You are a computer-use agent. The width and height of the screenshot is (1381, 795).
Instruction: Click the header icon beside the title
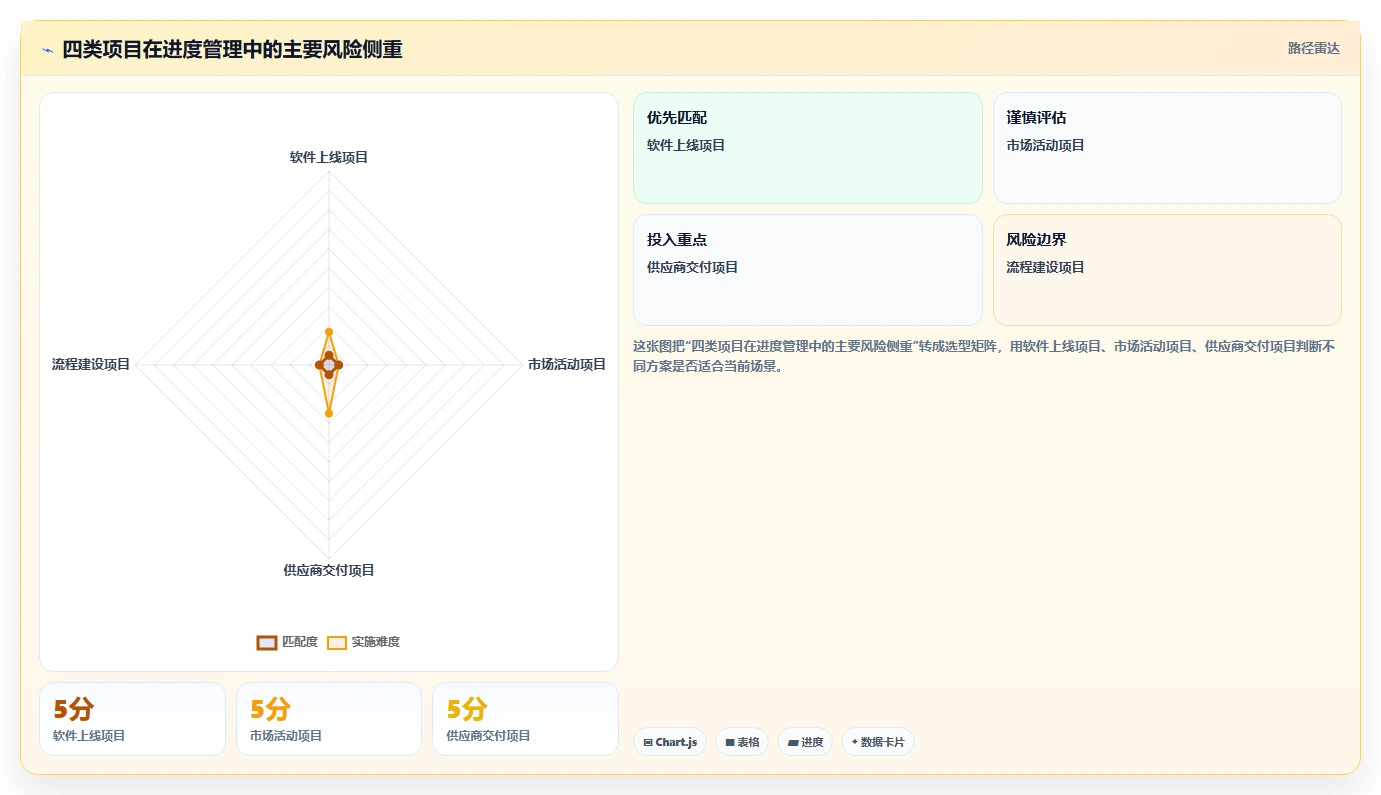tap(47, 50)
